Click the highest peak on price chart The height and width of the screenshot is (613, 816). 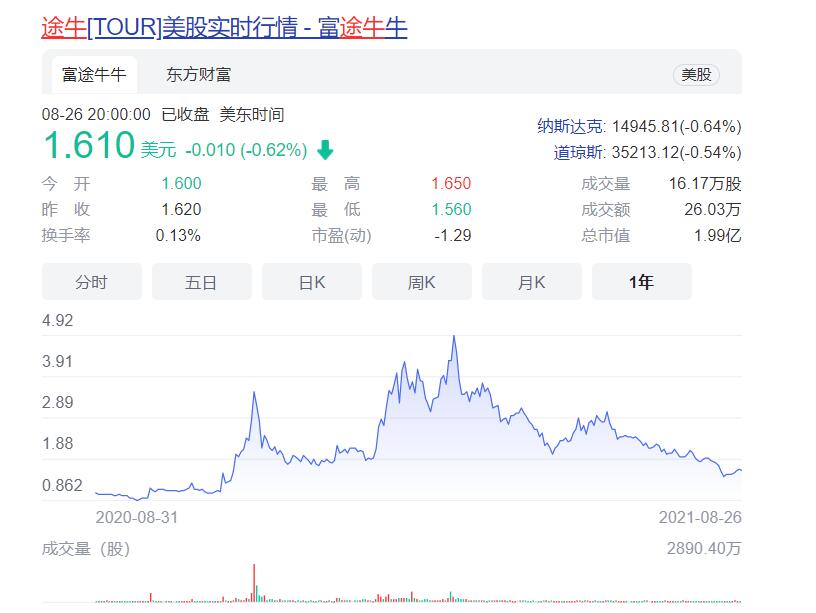[454, 337]
